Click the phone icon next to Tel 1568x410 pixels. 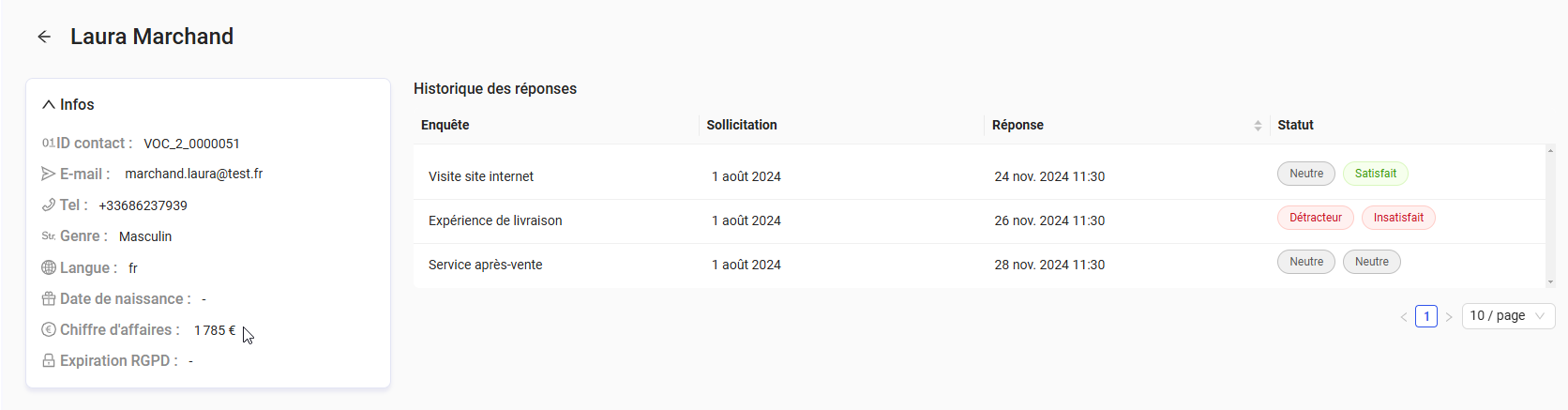(x=49, y=205)
